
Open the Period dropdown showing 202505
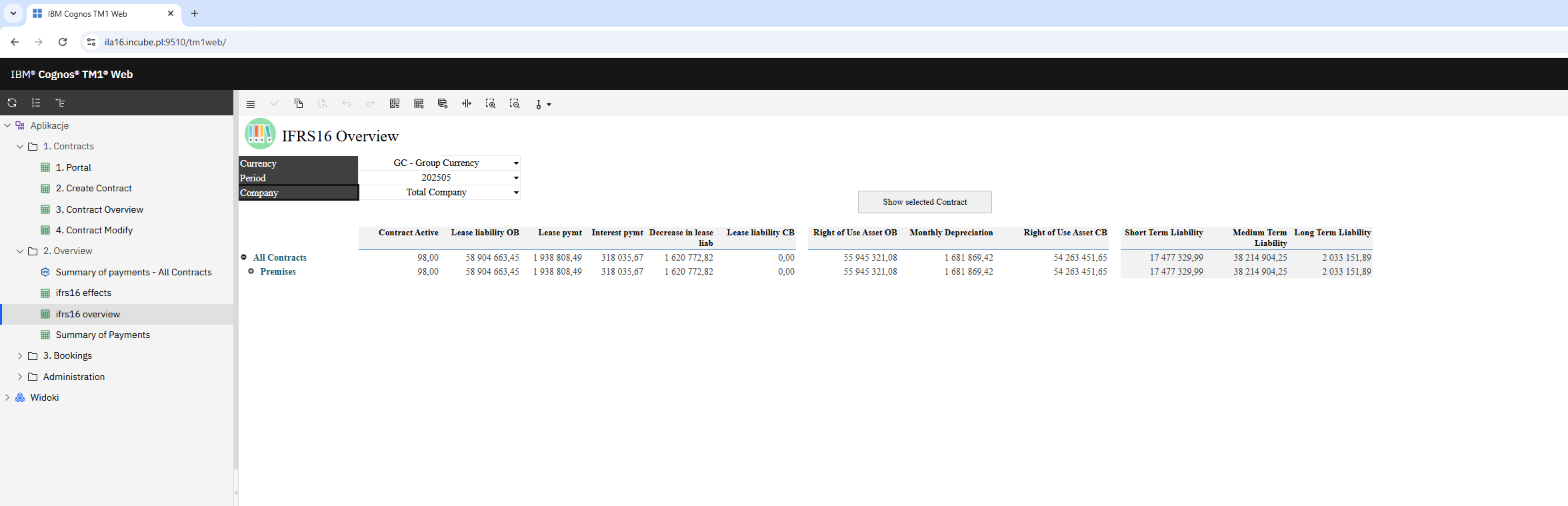[516, 178]
